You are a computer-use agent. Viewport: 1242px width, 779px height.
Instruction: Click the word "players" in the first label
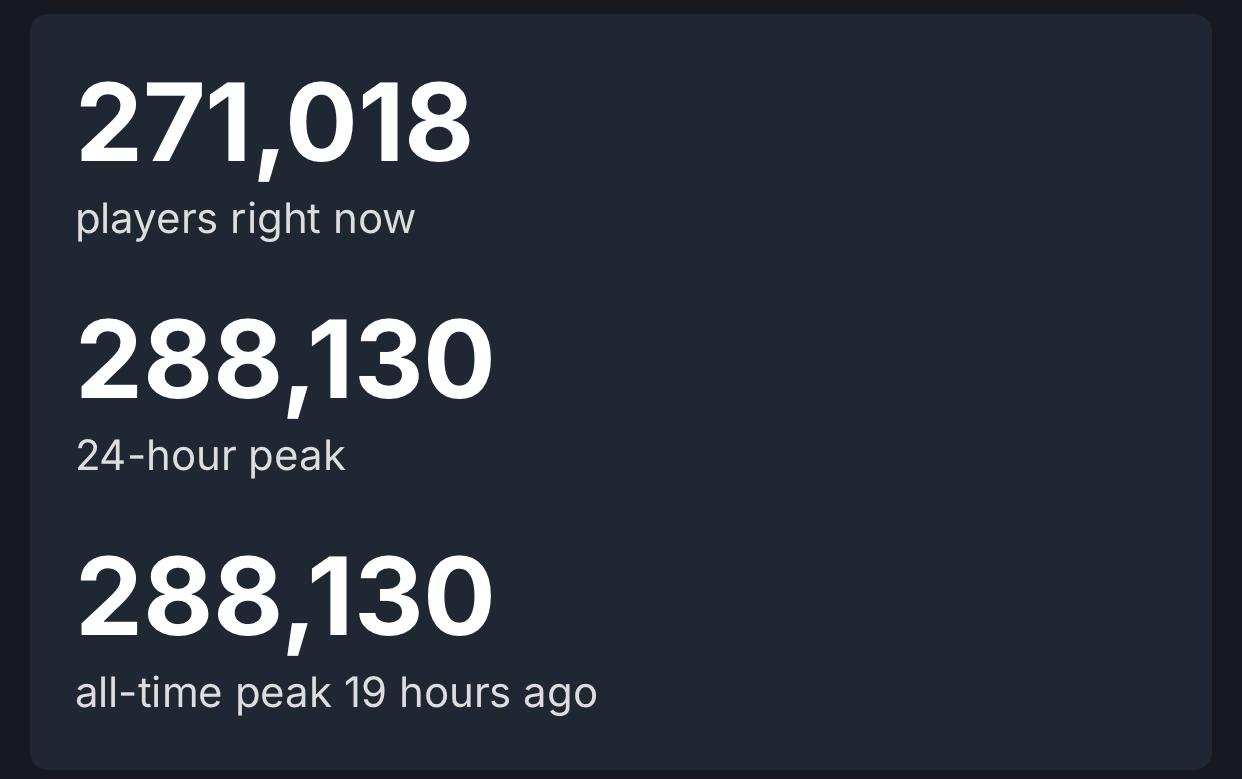[x=146, y=220]
